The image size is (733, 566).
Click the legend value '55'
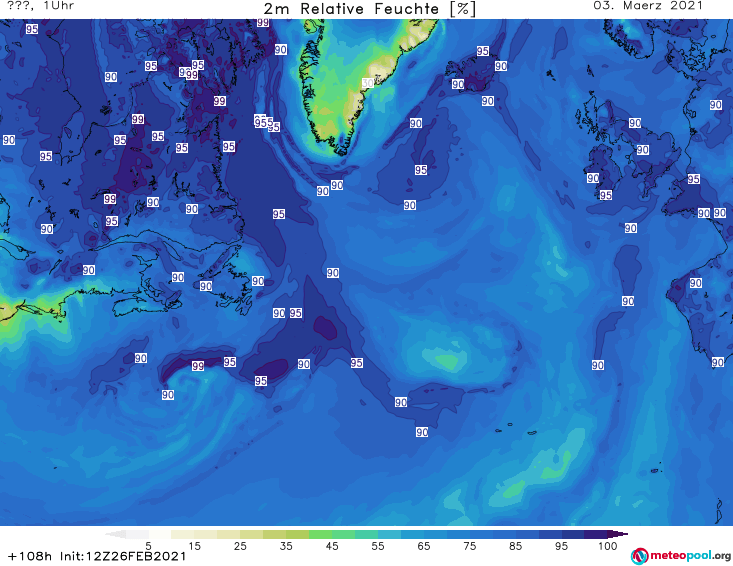click(x=378, y=546)
